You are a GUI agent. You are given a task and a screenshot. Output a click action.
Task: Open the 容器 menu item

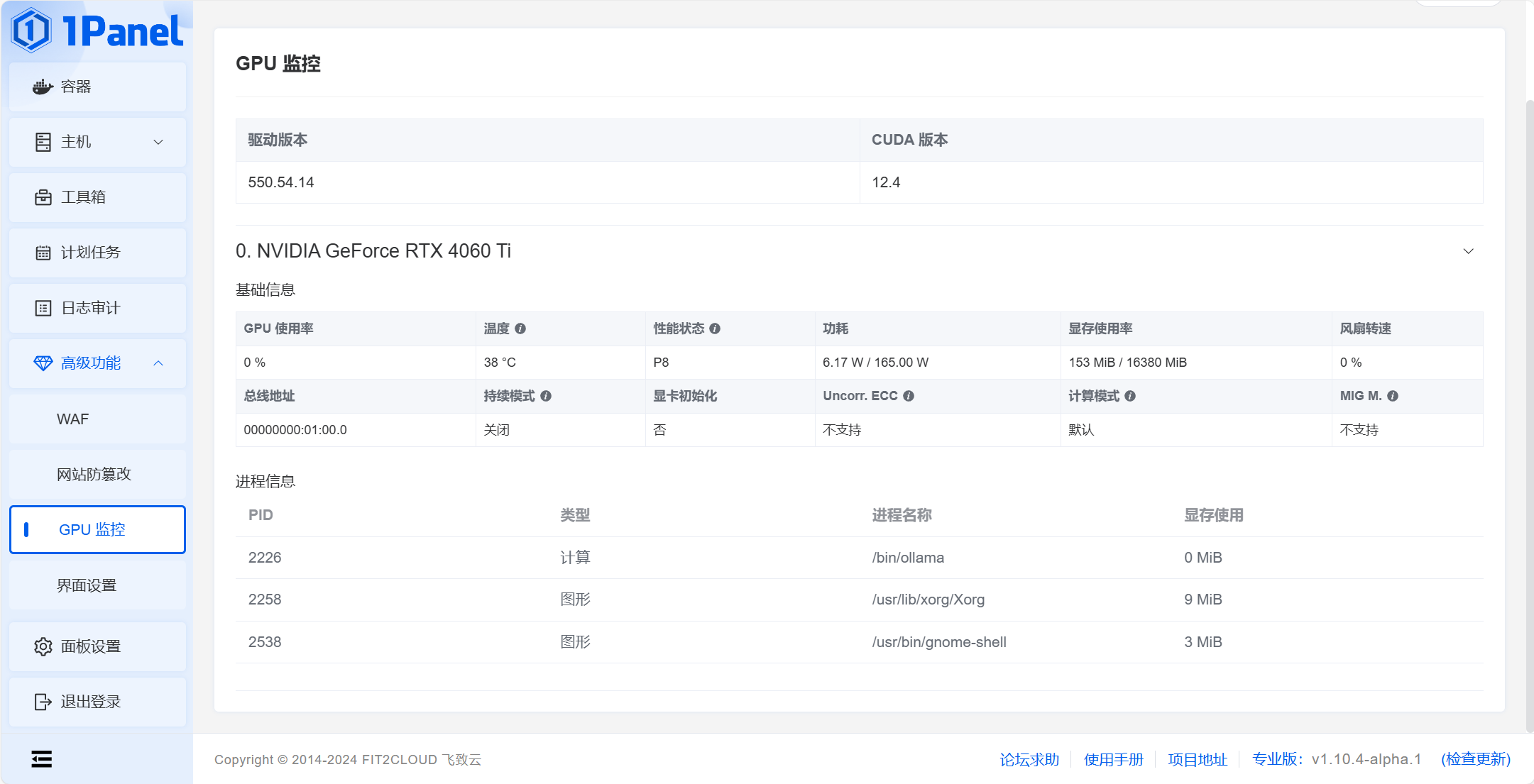pyautogui.click(x=97, y=87)
